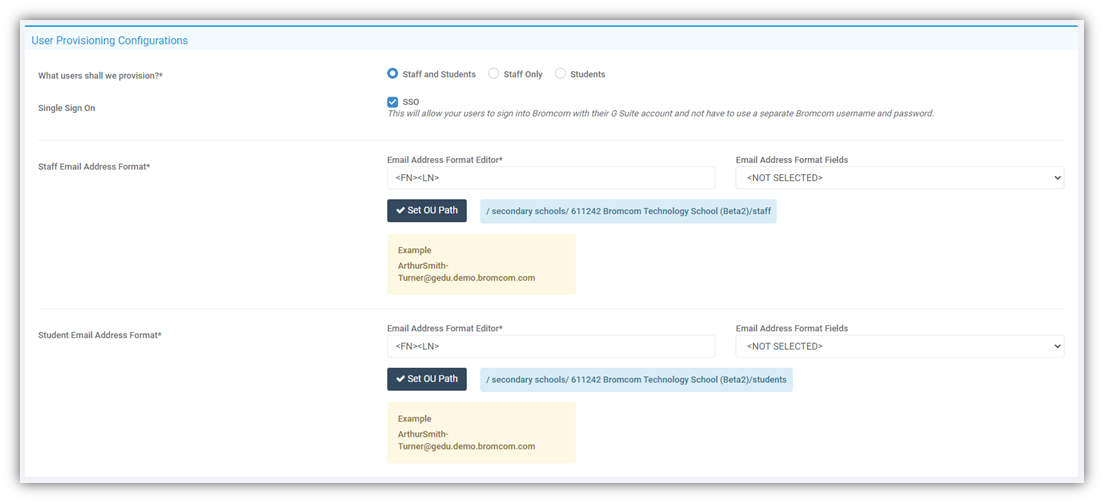Click the SSO description text about G Suite
Screen dimensions: 1104x503
(660, 113)
